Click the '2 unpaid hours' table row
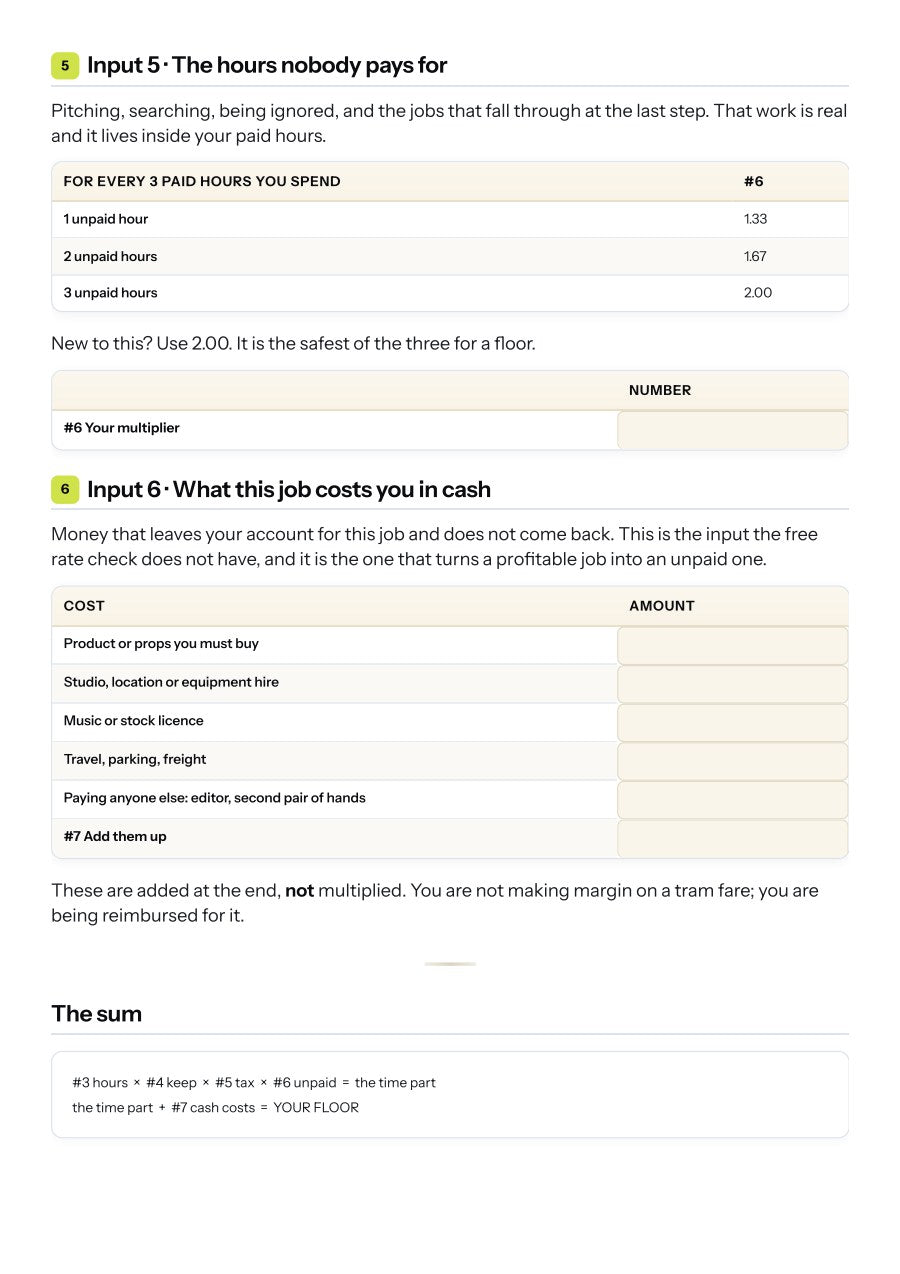 point(450,256)
